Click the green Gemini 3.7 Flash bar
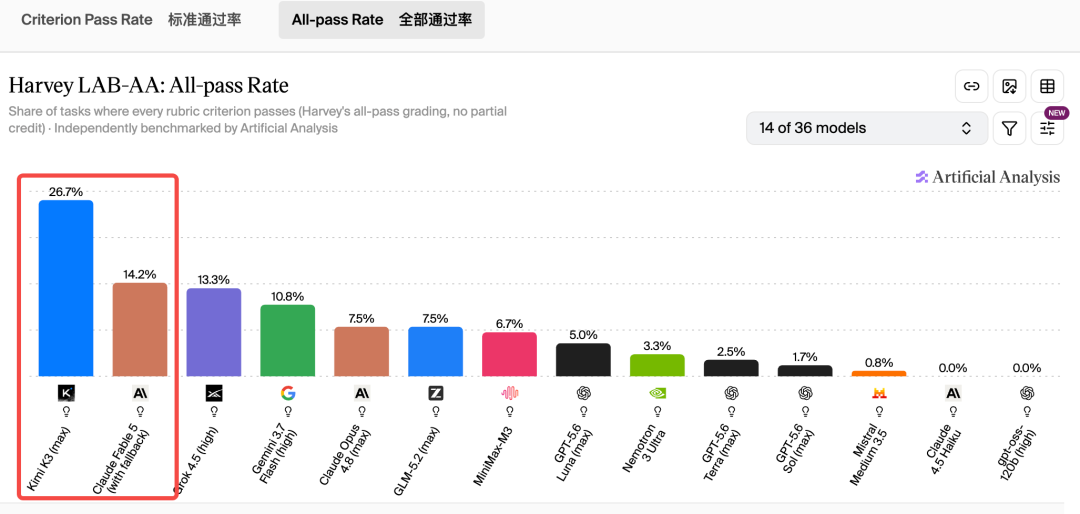 (288, 340)
